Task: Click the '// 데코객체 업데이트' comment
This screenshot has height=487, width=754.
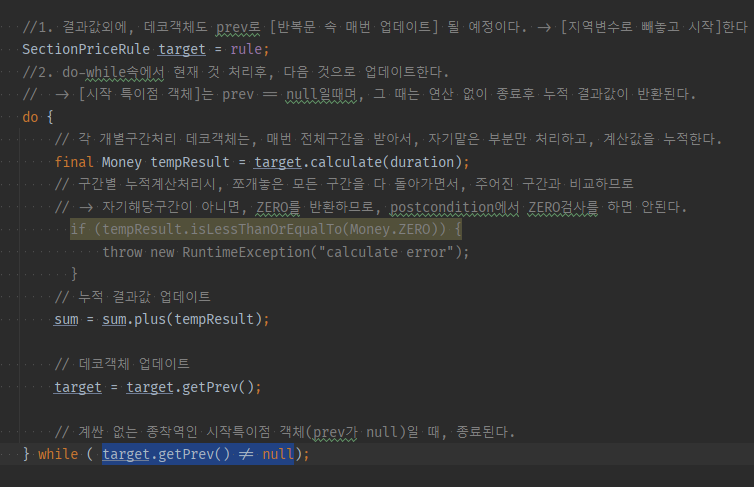Action: (x=122, y=364)
